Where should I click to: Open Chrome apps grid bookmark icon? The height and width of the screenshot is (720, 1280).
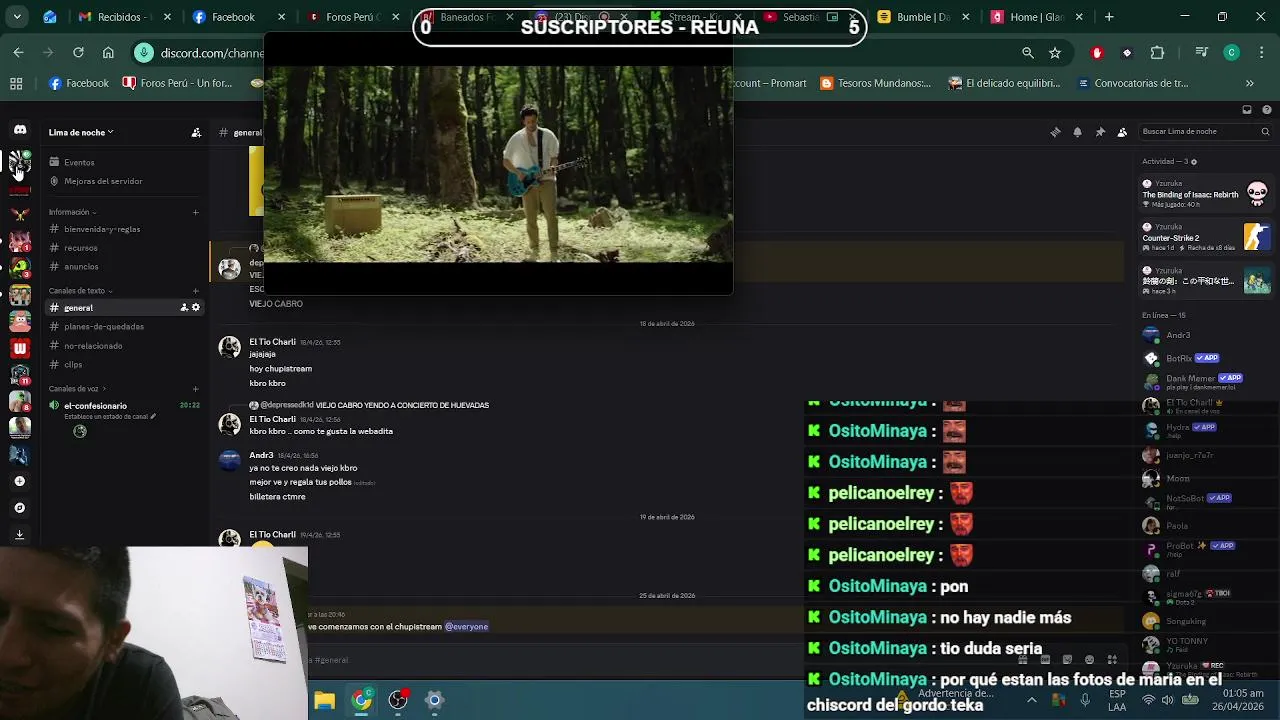(16, 84)
